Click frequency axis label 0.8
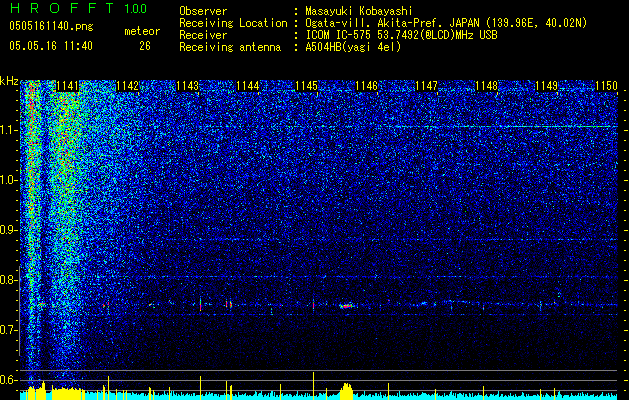The height and width of the screenshot is (400, 629). [x=8, y=280]
